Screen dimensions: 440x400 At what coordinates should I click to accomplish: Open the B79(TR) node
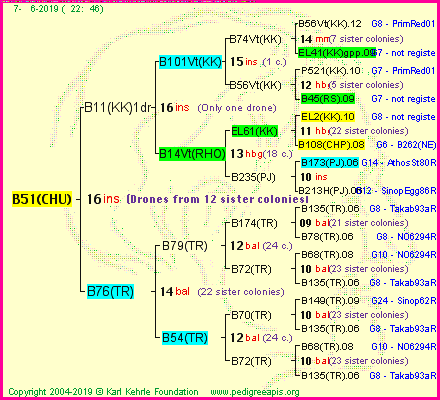[185, 246]
